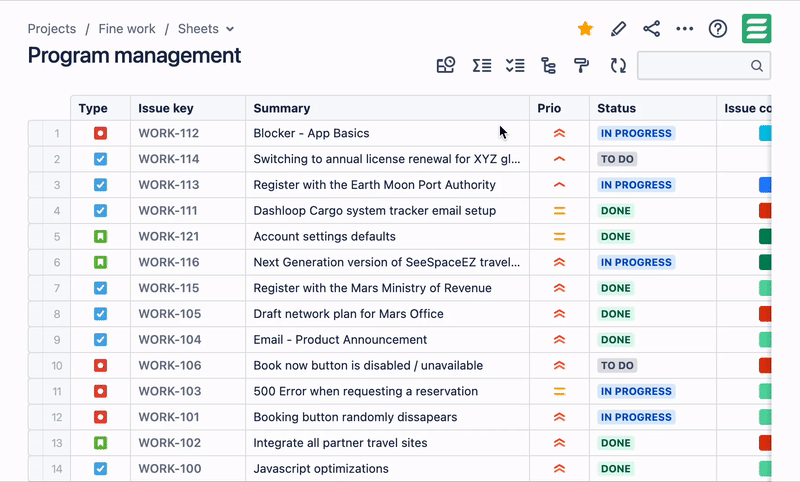Click the IN PROGRESS status of WORK-103
This screenshot has height=482, width=800.
click(x=636, y=391)
